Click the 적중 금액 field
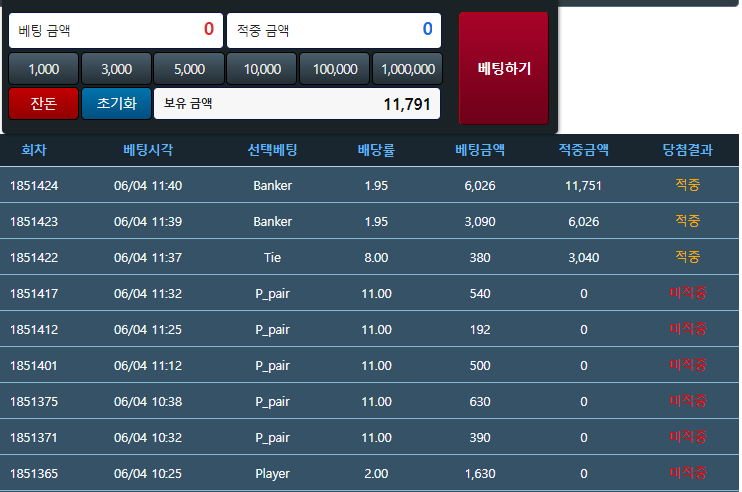The height and width of the screenshot is (492, 742). pyautogui.click(x=334, y=30)
